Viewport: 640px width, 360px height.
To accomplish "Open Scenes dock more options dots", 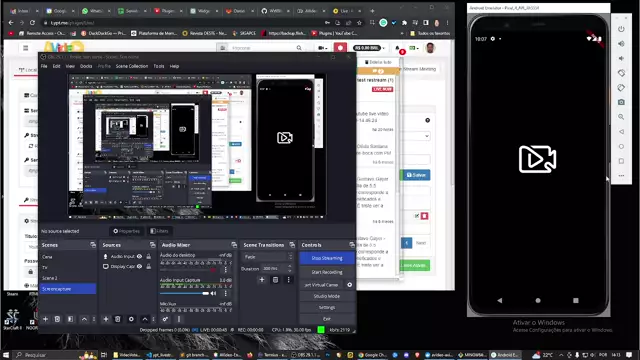I will (94, 319).
